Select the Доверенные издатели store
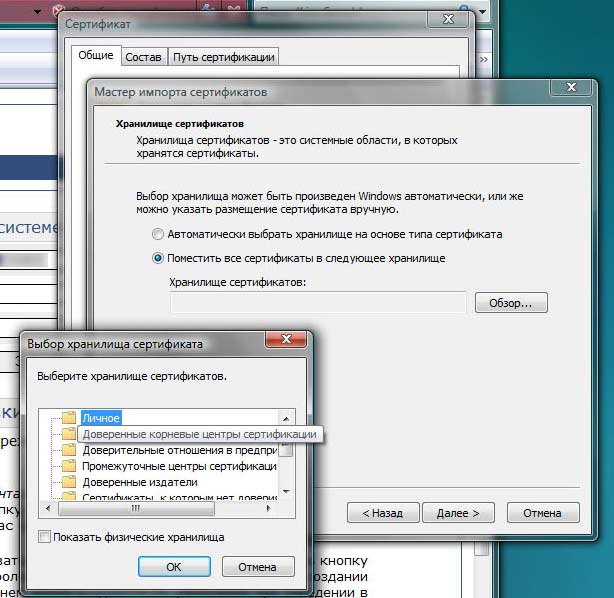This screenshot has height=598, width=614. coord(140,482)
